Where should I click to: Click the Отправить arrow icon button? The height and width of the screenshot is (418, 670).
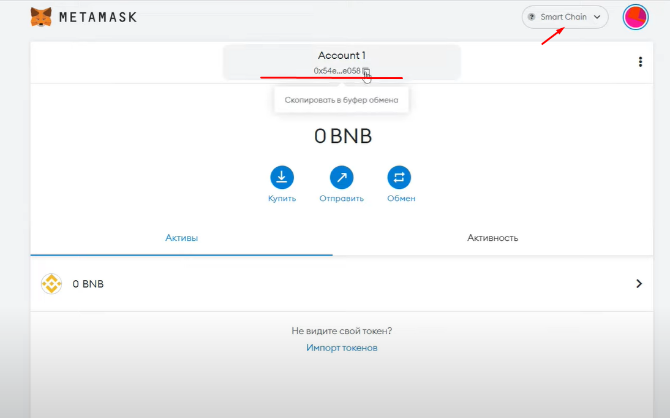[x=341, y=177]
